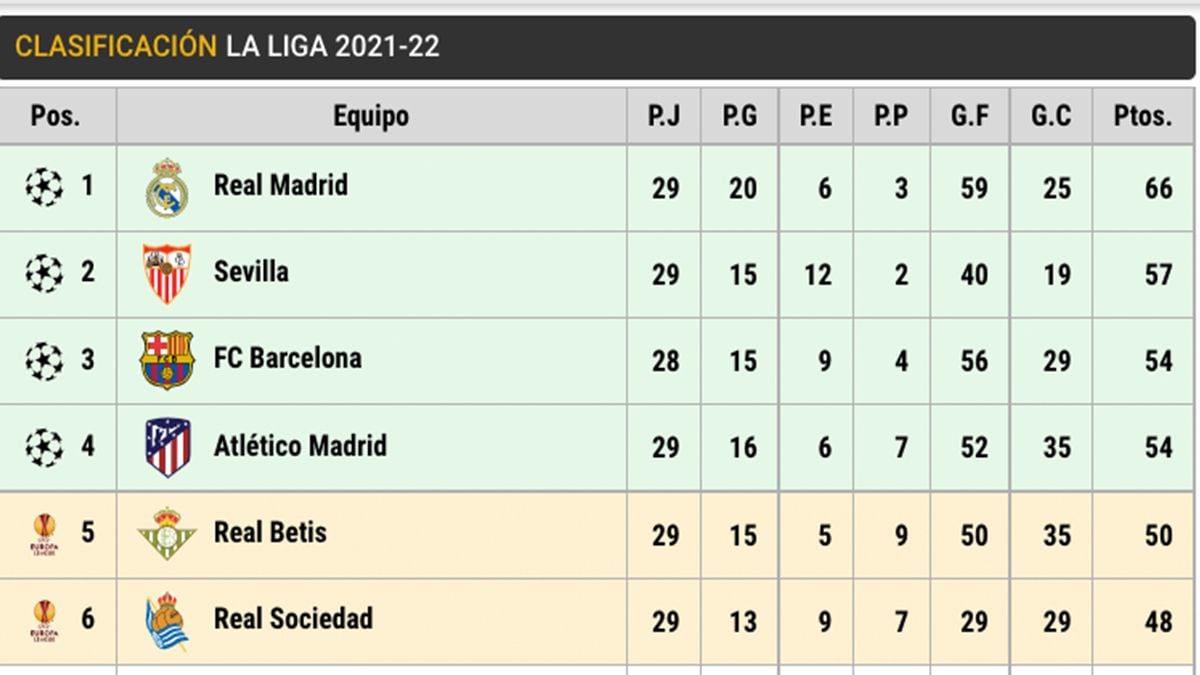Select the FC Barcelona team name
The height and width of the screenshot is (675, 1200).
click(x=288, y=358)
